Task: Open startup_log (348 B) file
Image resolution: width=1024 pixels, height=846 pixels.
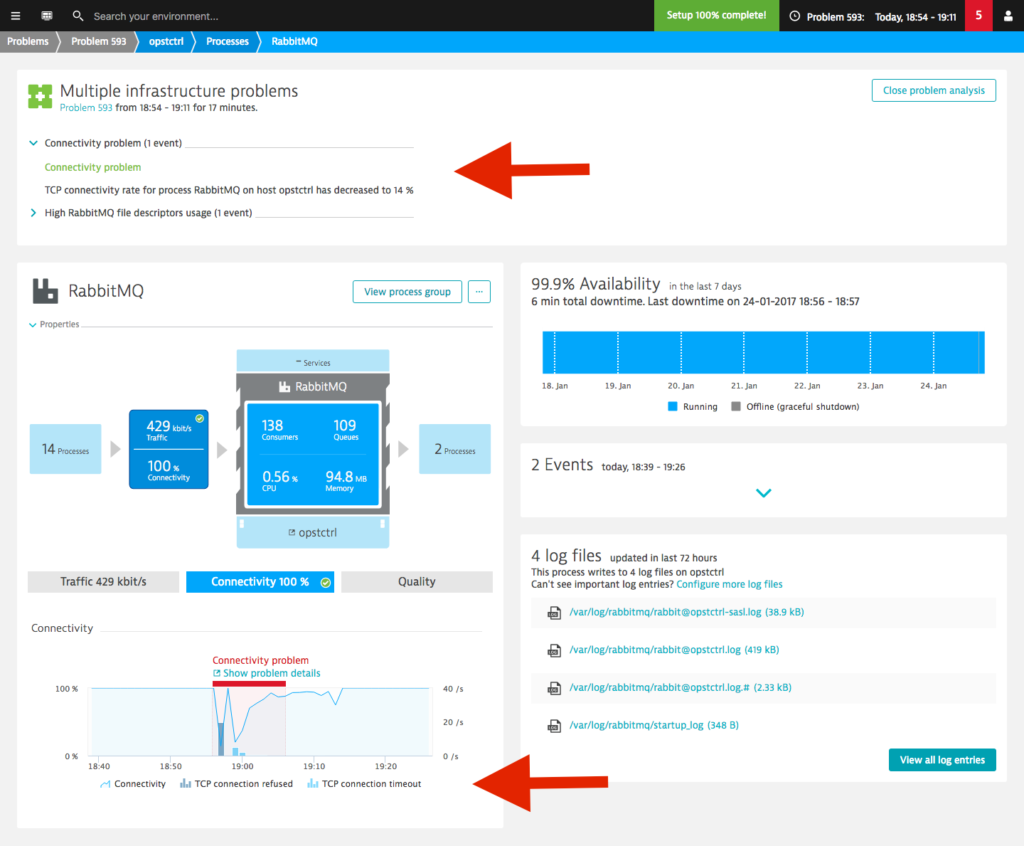Action: point(654,725)
